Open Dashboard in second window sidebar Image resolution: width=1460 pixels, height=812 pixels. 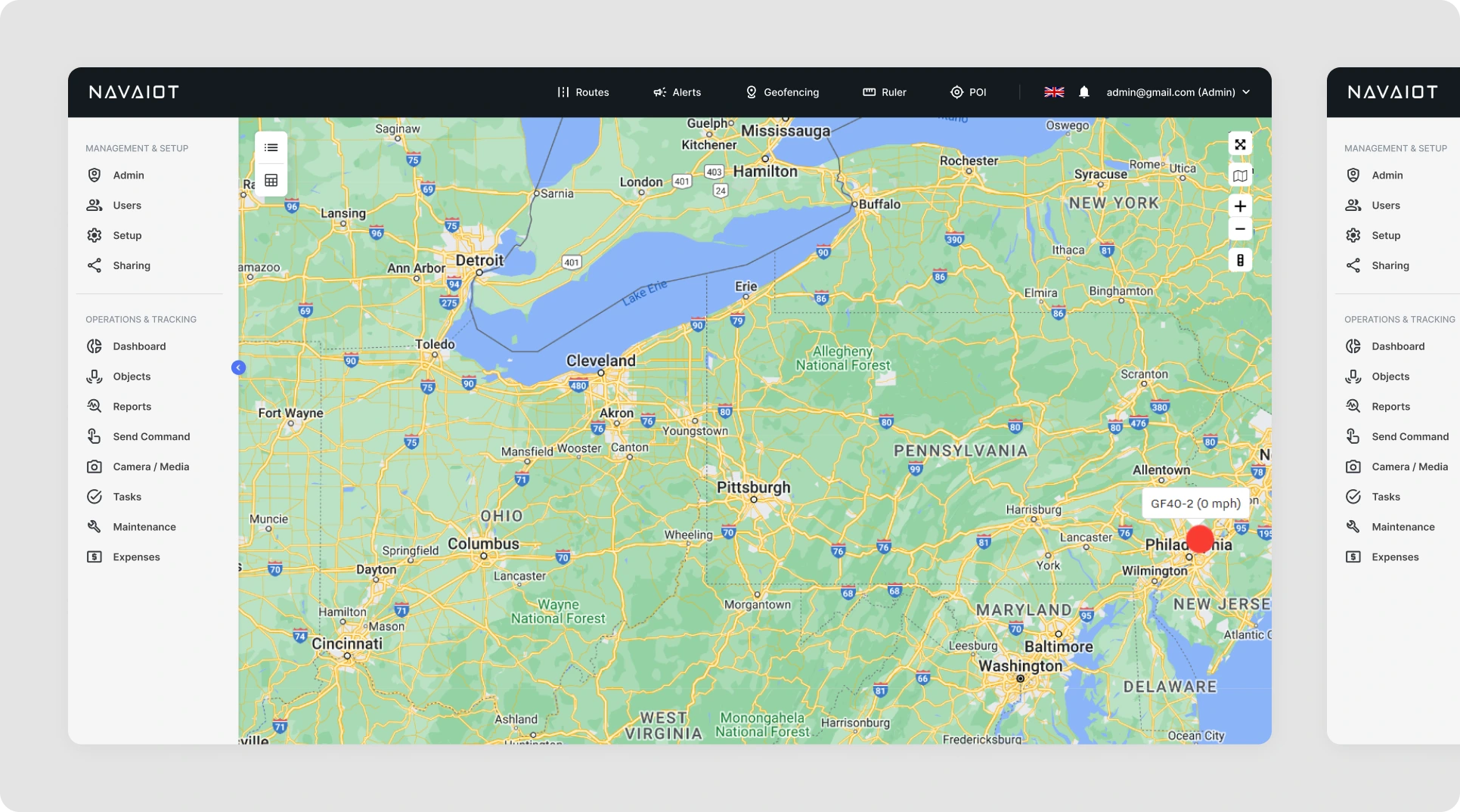[1398, 346]
